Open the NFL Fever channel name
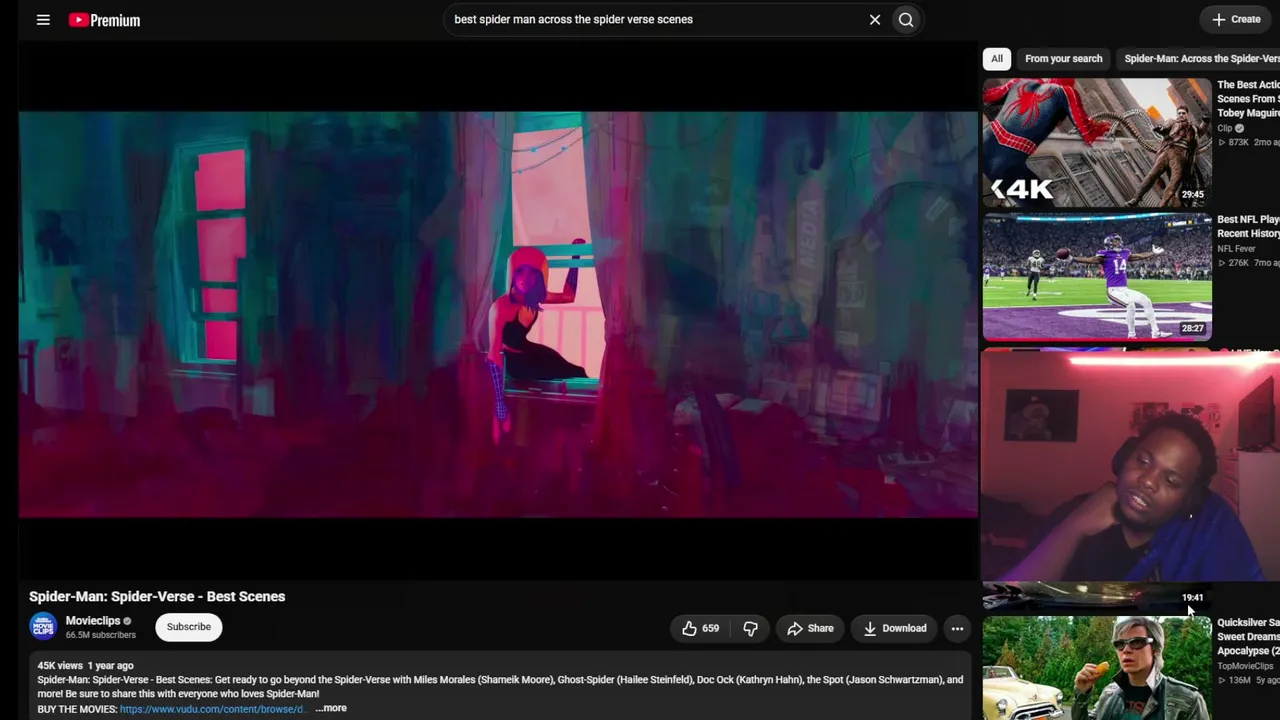This screenshot has width=1280, height=720. coord(1236,248)
